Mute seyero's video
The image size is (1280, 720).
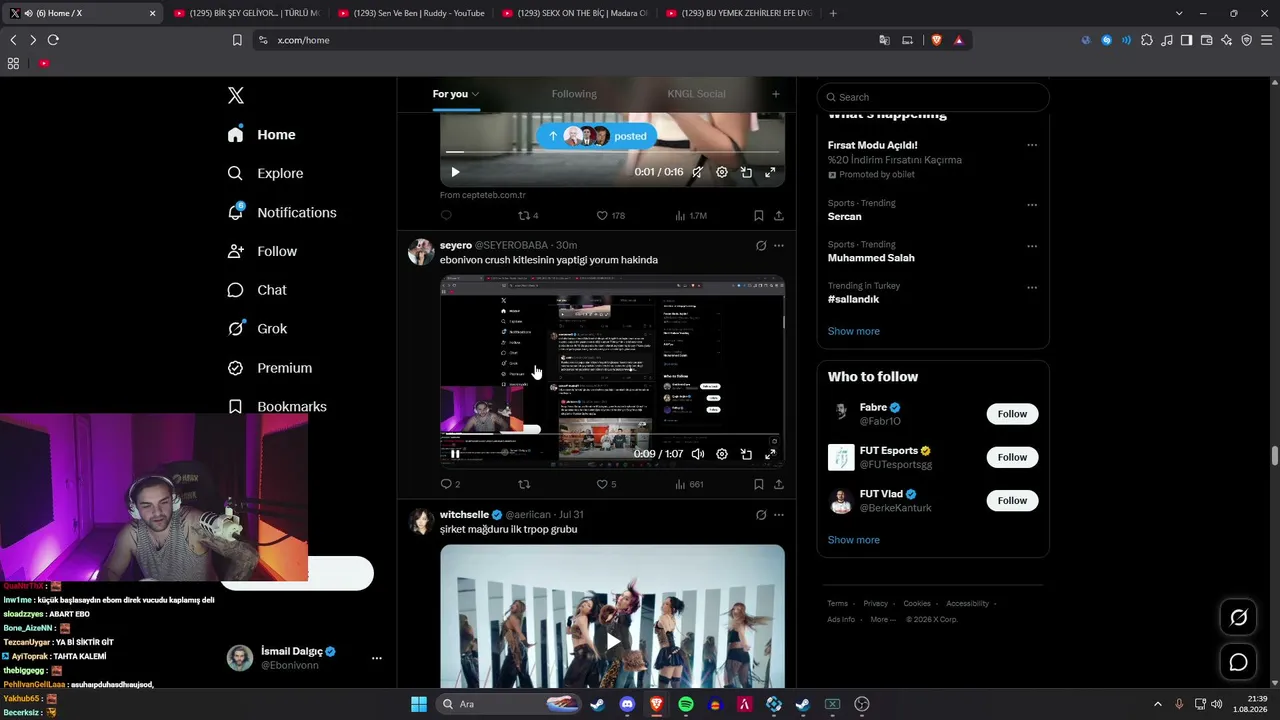click(697, 454)
